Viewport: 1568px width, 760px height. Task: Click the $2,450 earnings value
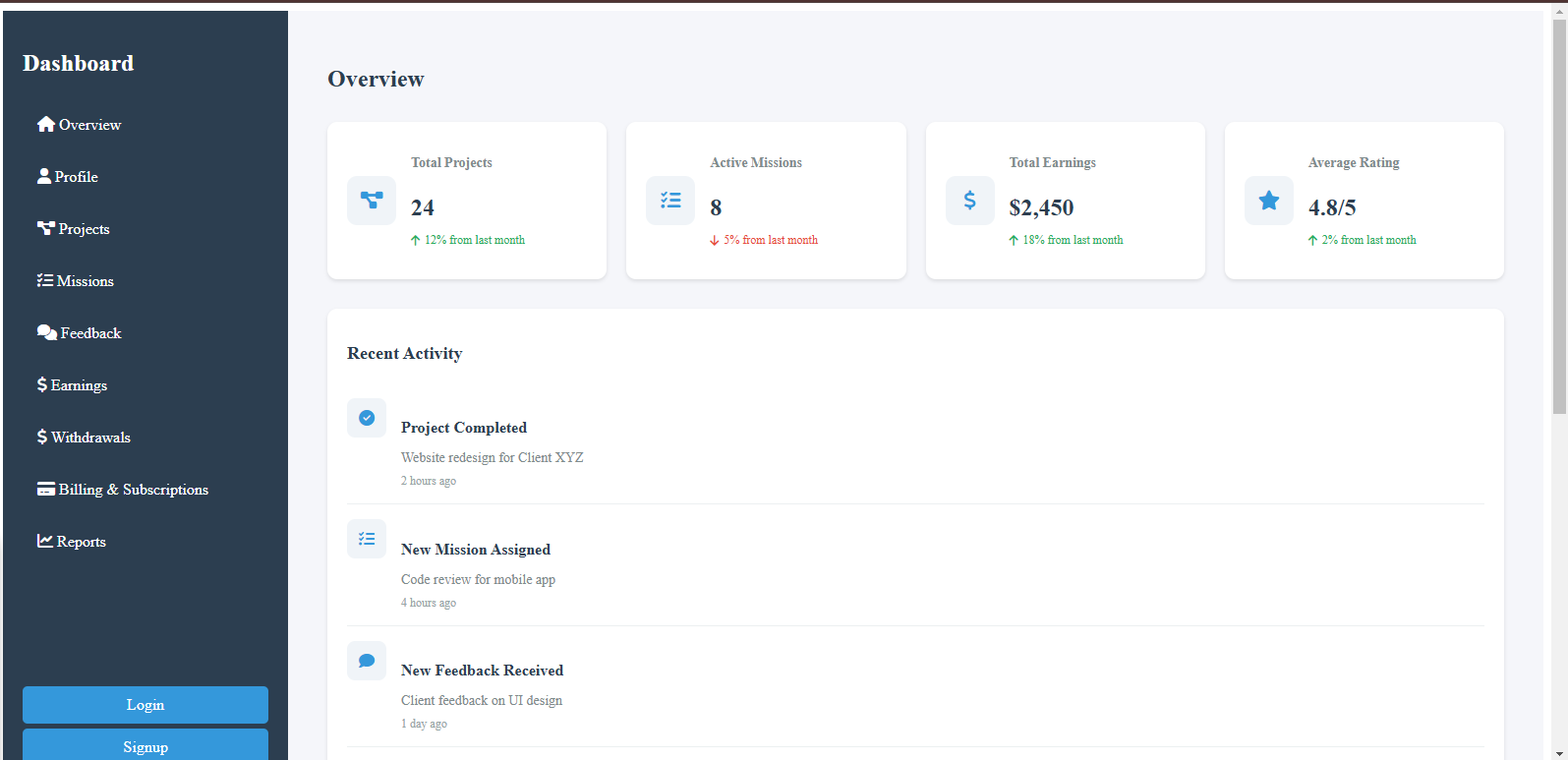(x=1042, y=207)
